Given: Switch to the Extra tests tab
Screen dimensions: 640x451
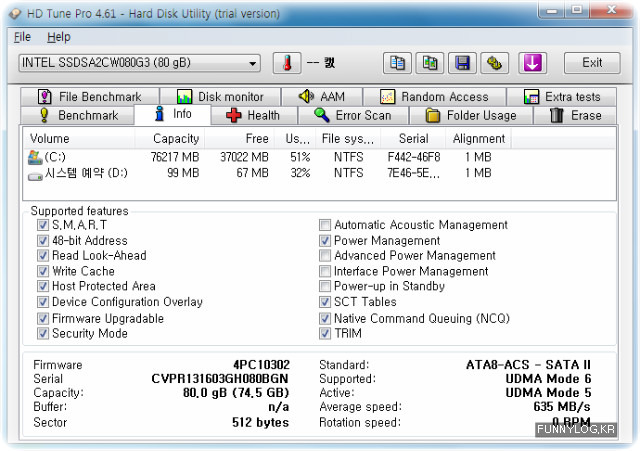Looking at the screenshot, I should click(x=562, y=97).
